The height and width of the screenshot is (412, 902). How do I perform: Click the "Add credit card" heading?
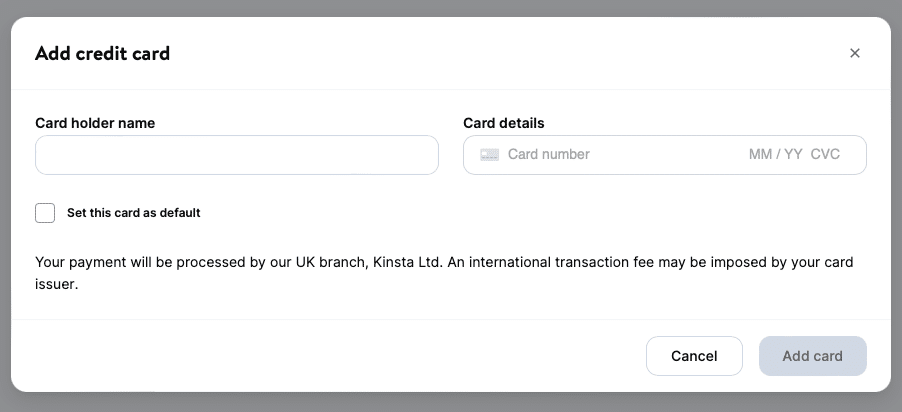tap(102, 54)
